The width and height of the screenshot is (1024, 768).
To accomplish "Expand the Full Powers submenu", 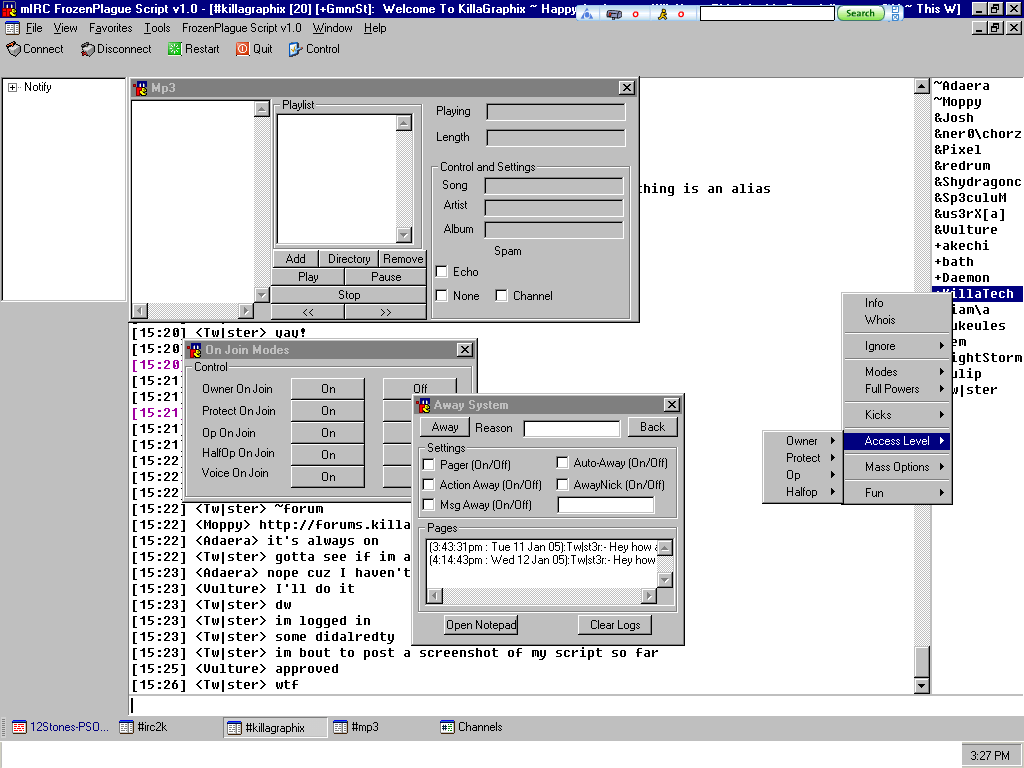I will coord(897,389).
